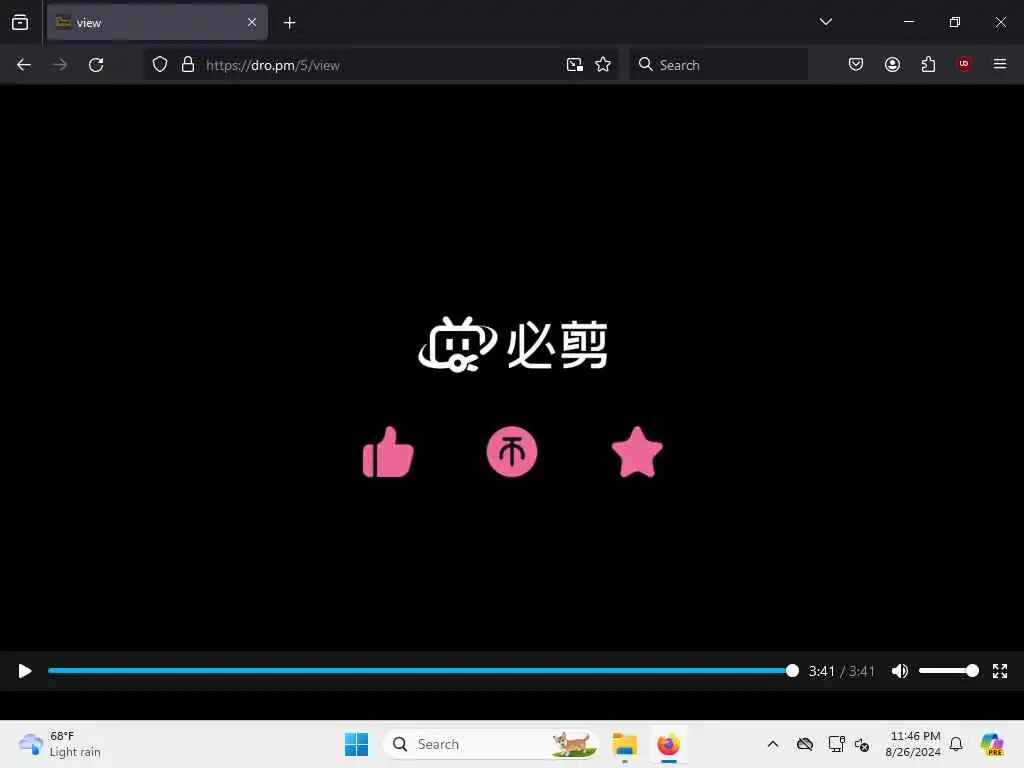Close the 'view' tab
The width and height of the screenshot is (1024, 768).
click(x=251, y=23)
